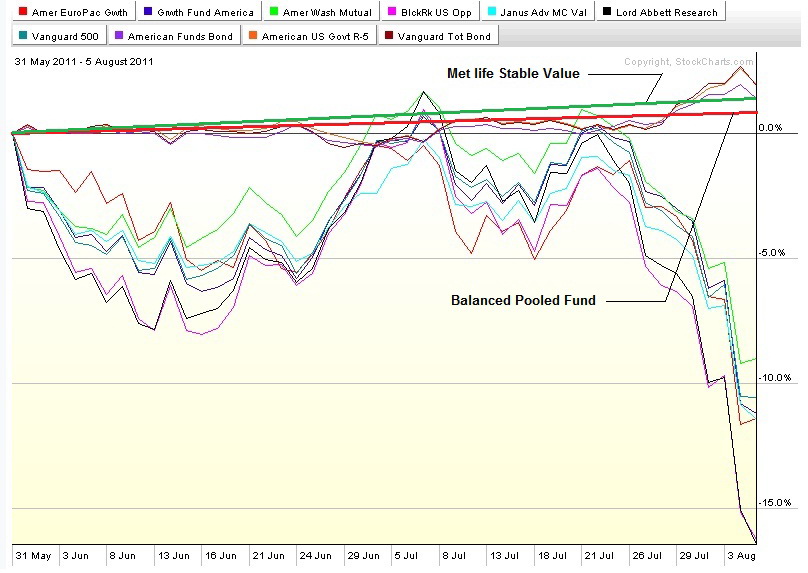Click the black Lord Abbett Research swatch
Image resolution: width=808 pixels, height=573 pixels.
607,11
